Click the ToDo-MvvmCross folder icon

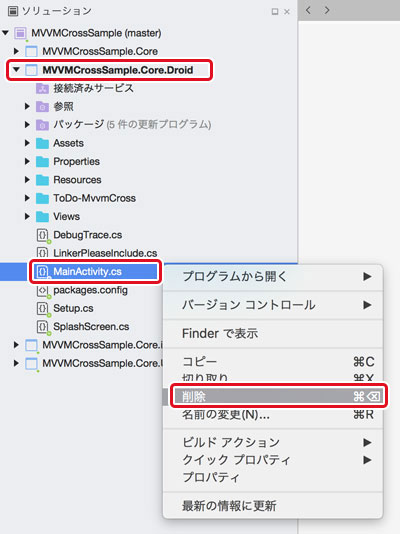[x=42, y=199]
